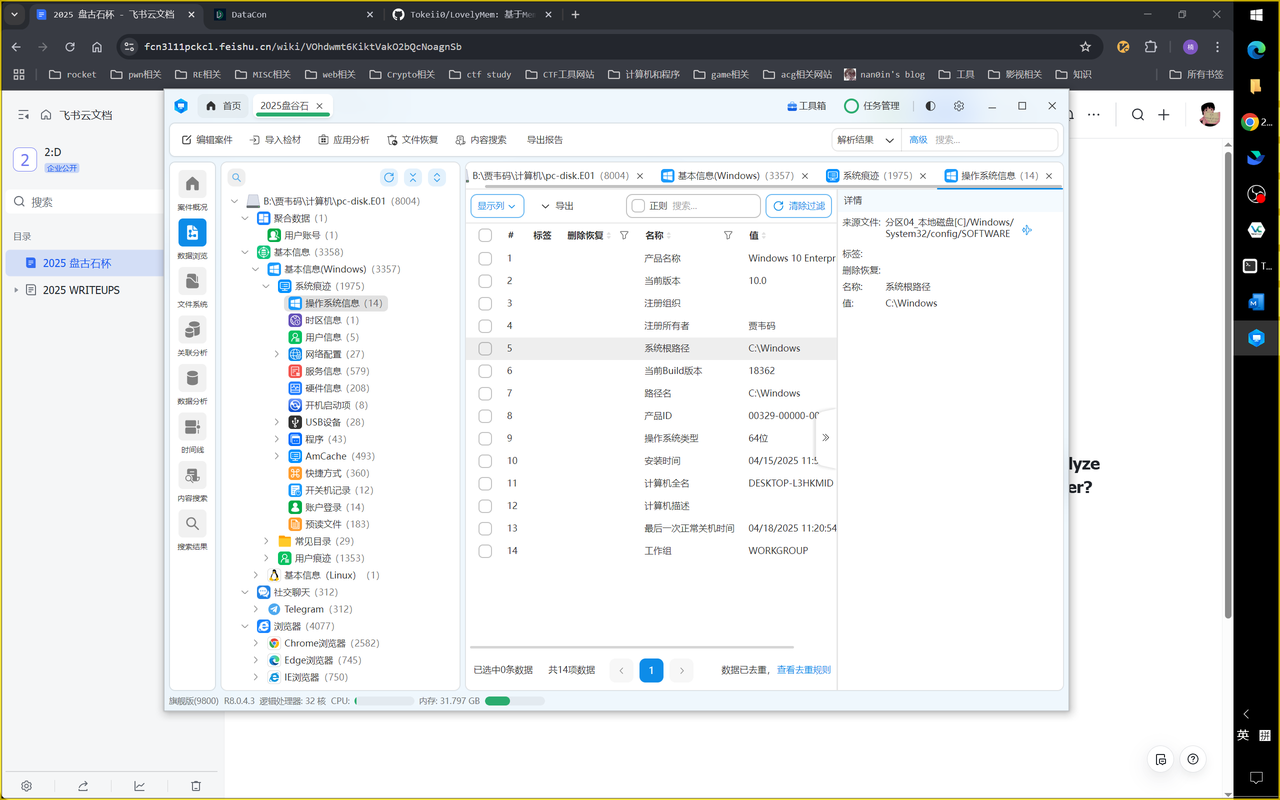Open 导出 export dropdown

(558, 206)
